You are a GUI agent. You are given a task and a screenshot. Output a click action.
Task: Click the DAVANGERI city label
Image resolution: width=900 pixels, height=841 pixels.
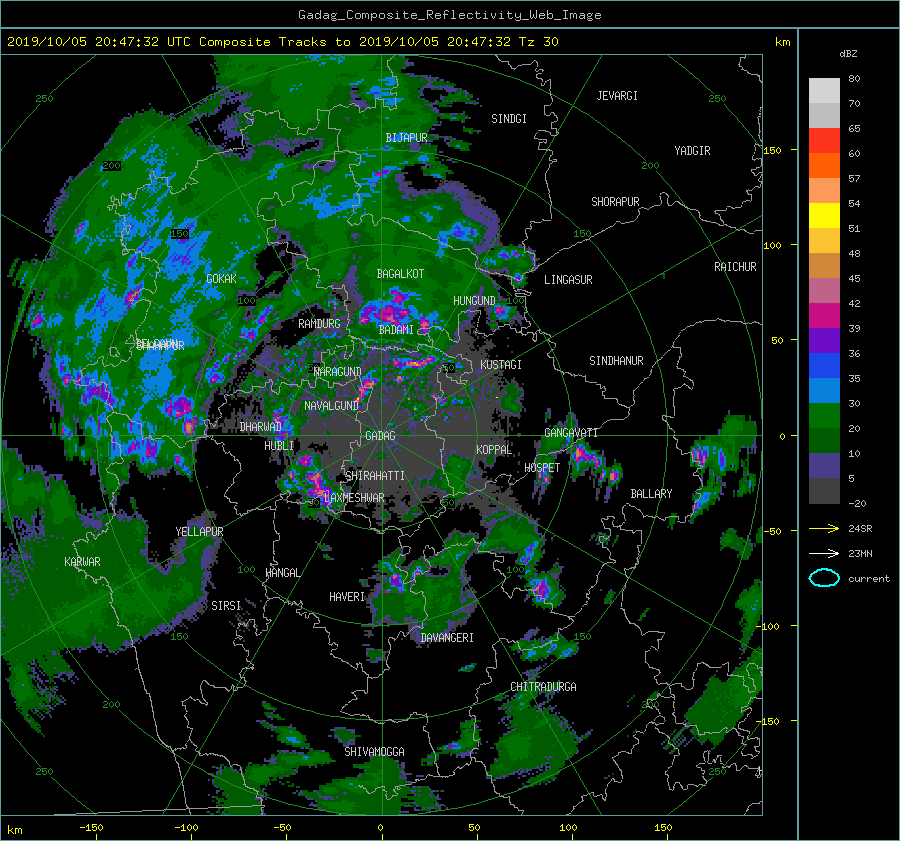[447, 638]
